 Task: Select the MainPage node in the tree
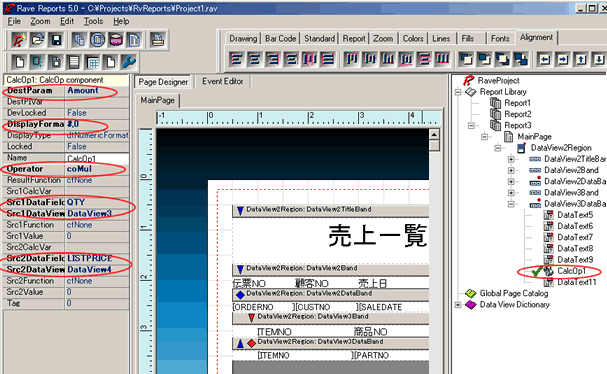[x=534, y=137]
